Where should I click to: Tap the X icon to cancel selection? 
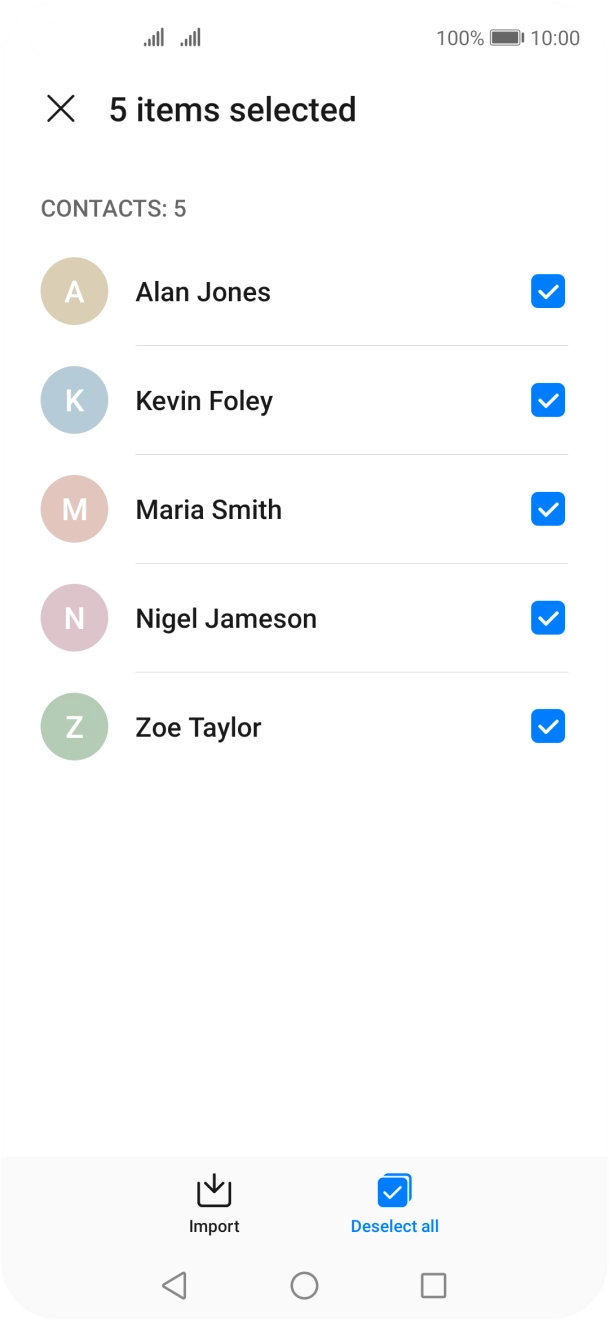pos(61,109)
